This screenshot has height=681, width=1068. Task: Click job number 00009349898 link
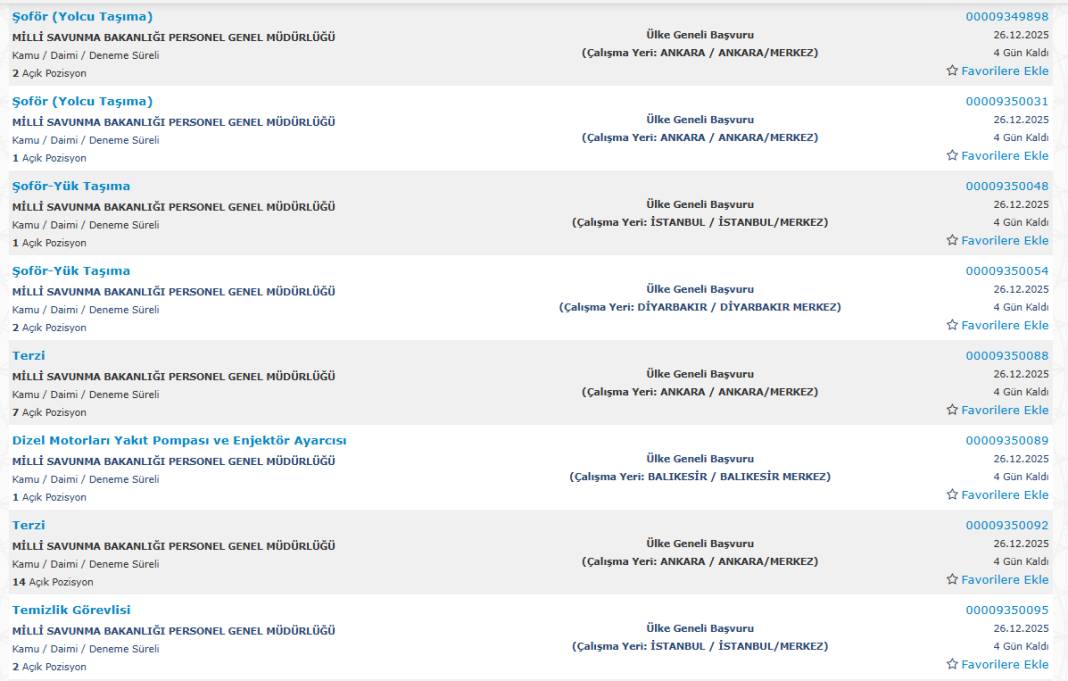1007,17
